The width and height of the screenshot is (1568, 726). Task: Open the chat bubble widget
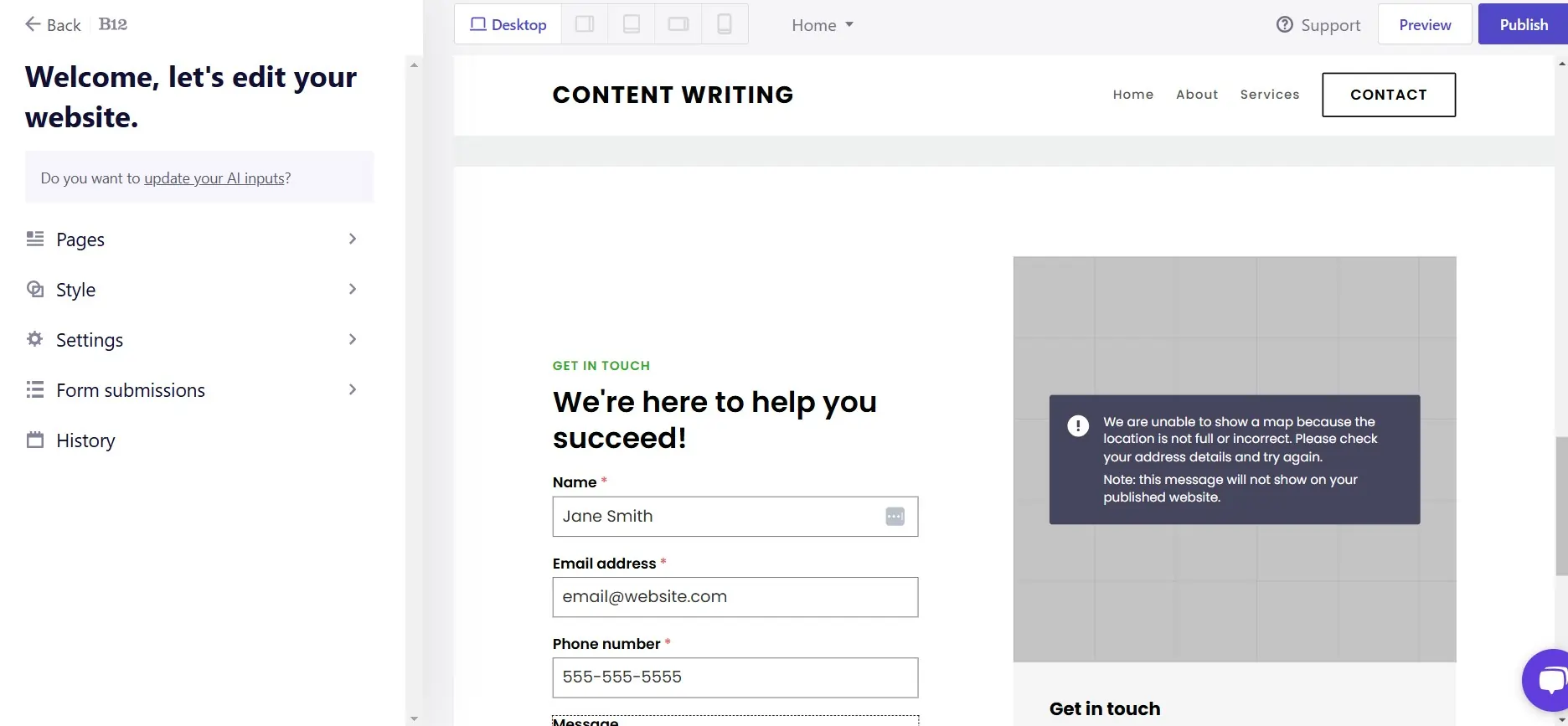pos(1548,679)
